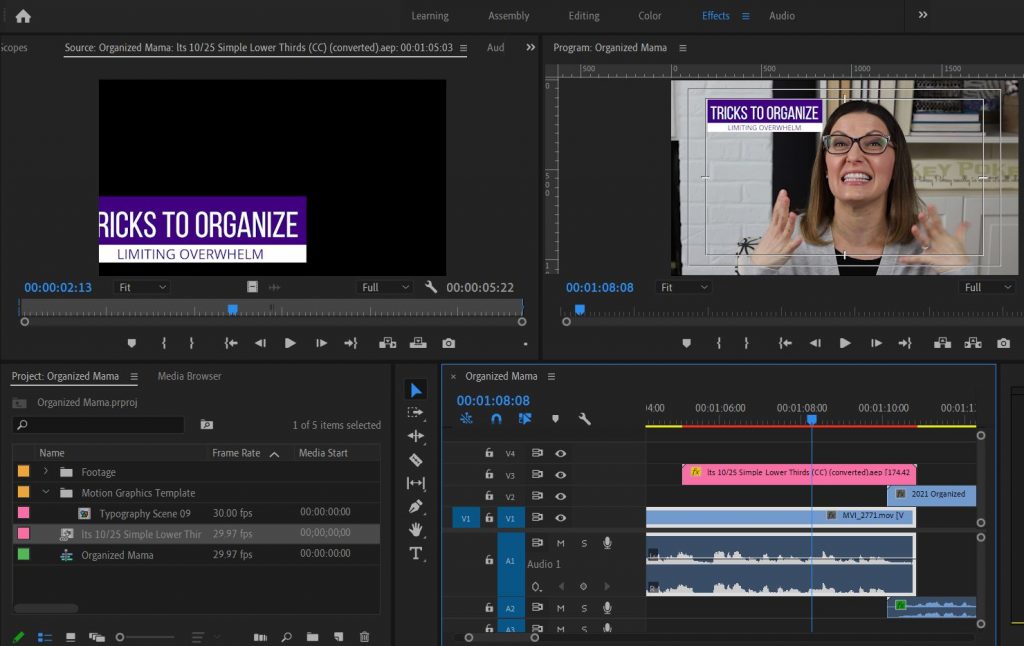Go to In point in Source monitor

pyautogui.click(x=231, y=343)
